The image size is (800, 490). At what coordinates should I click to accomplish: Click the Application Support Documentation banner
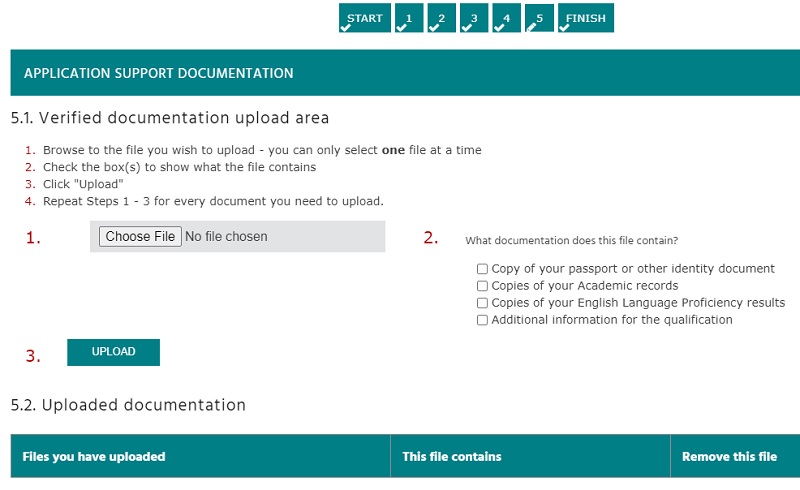tap(400, 73)
